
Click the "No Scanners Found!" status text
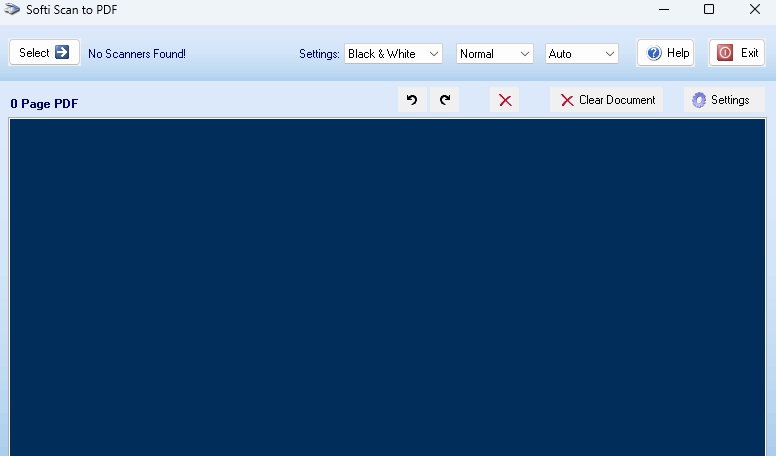coord(137,54)
